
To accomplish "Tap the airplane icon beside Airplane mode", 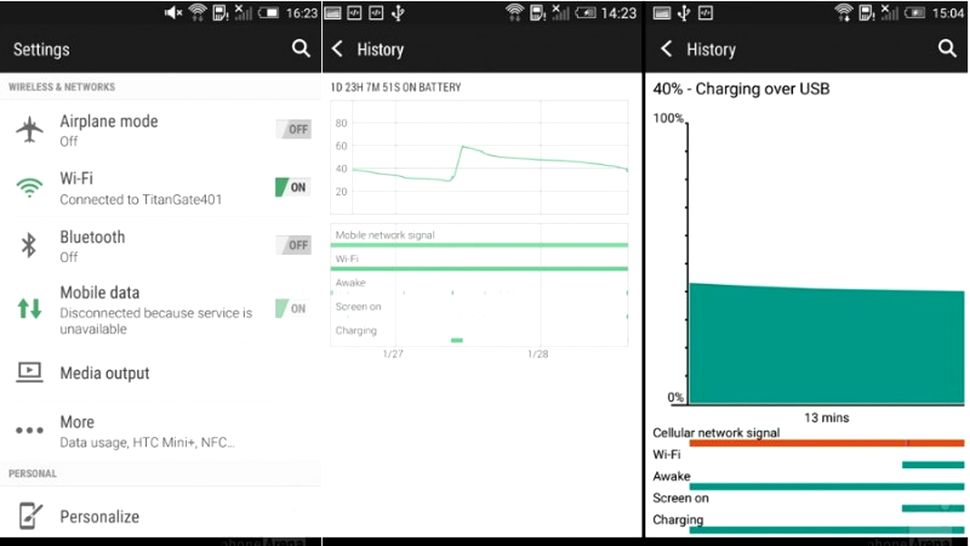I will point(31,129).
